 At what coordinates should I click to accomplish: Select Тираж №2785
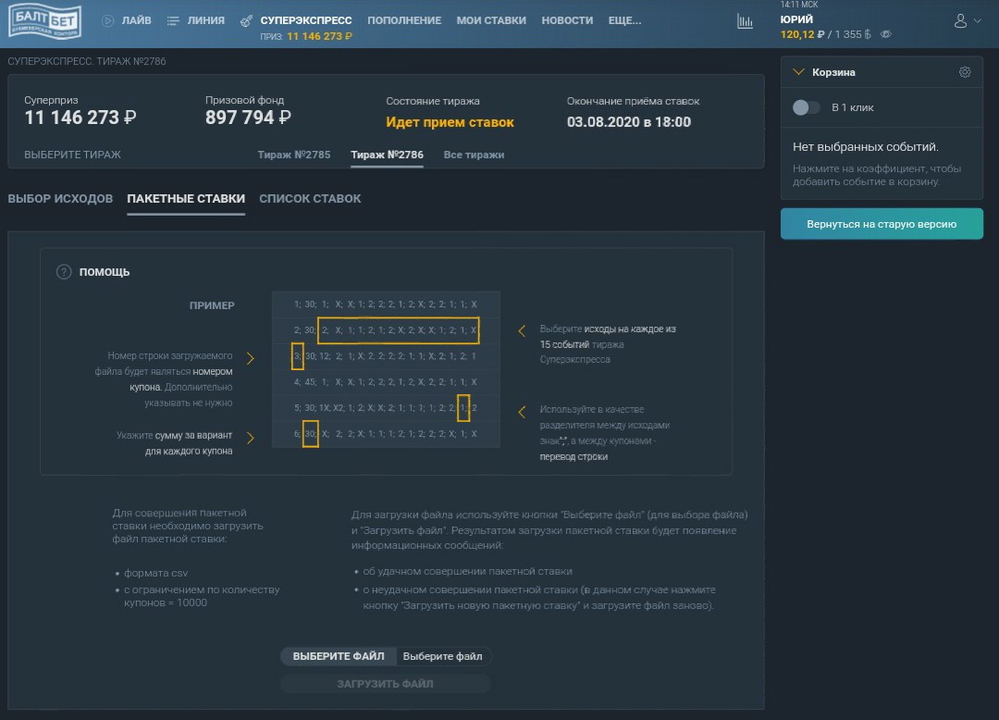(x=293, y=155)
